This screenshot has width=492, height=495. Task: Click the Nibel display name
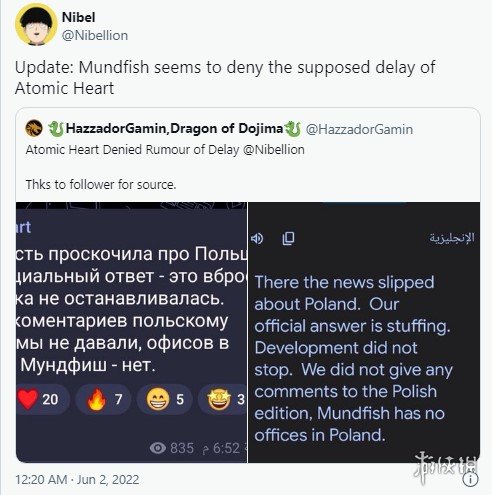[78, 17]
